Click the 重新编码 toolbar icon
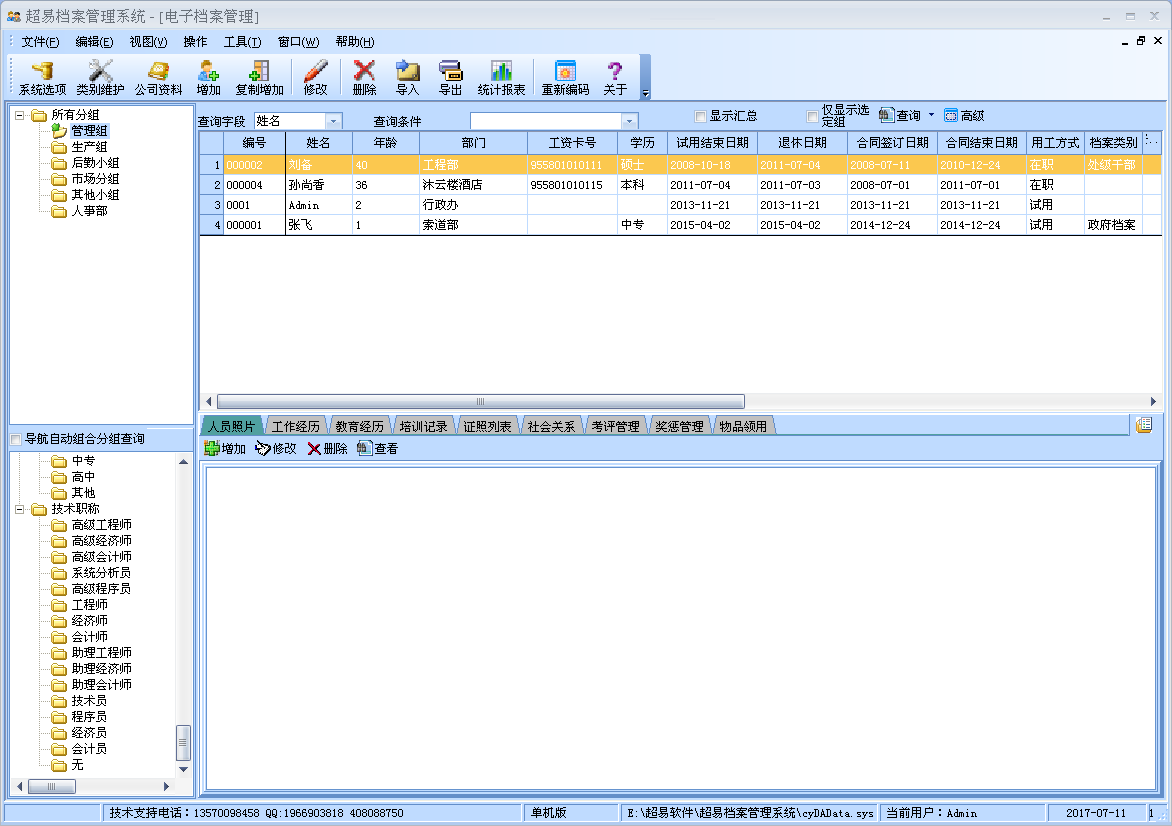 click(565, 77)
